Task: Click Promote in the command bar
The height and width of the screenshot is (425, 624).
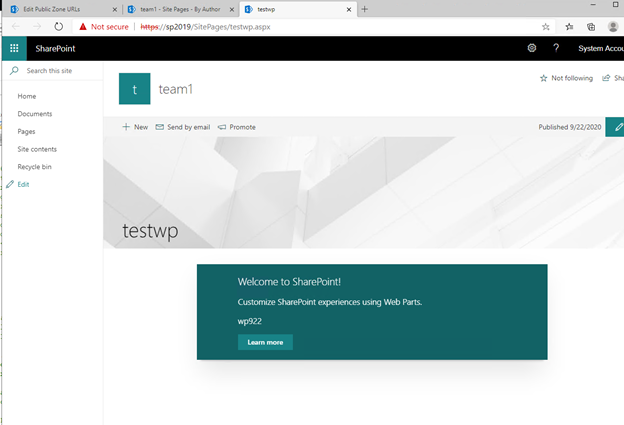Action: [x=237, y=127]
